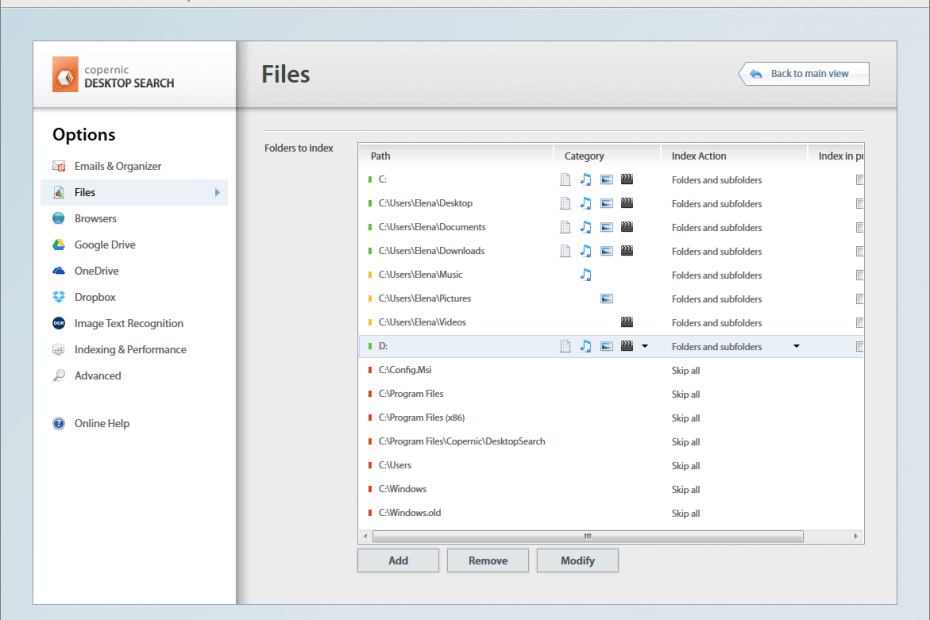Click Skip all in the C:\Windows row
Screen dimensions: 930x620
[x=686, y=489]
